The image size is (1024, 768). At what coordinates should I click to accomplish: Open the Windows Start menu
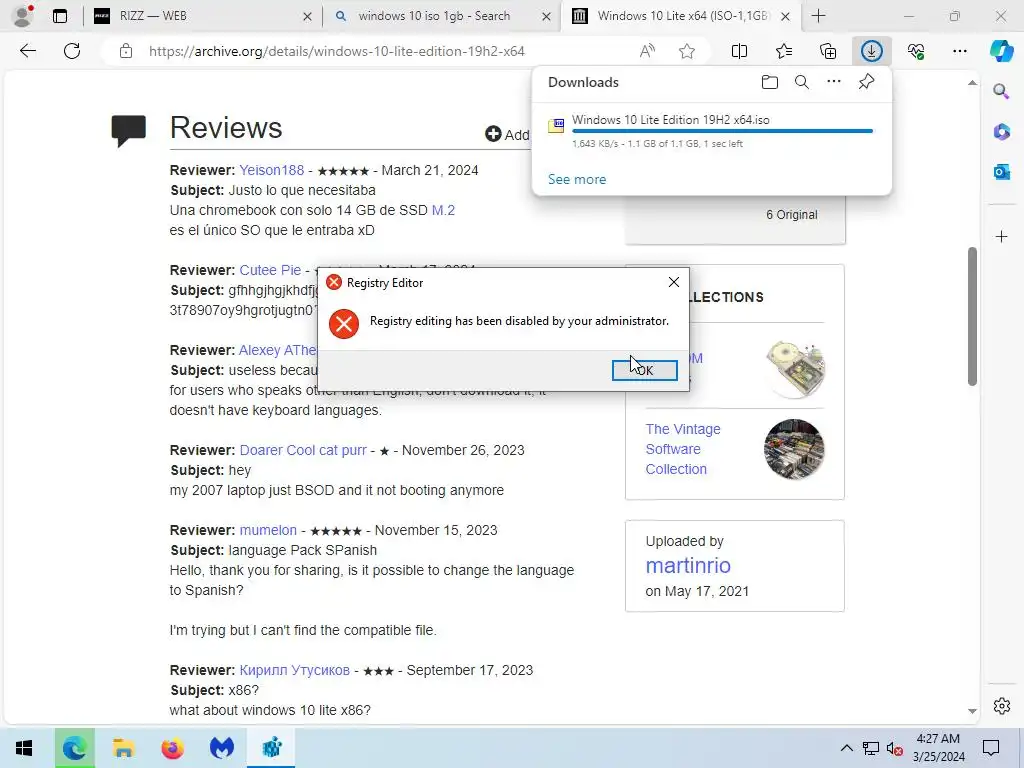pyautogui.click(x=24, y=748)
